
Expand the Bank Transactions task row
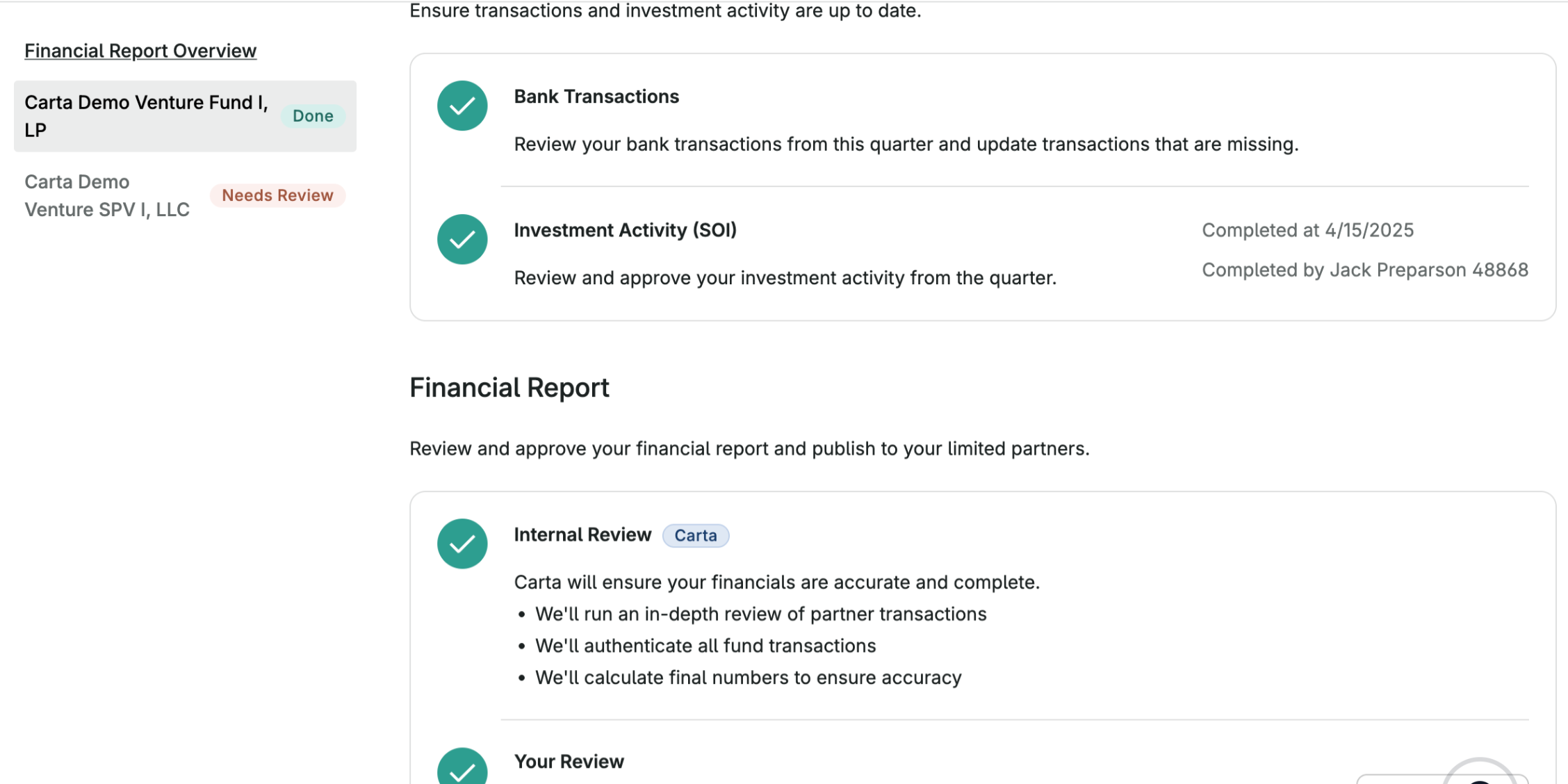tap(596, 97)
